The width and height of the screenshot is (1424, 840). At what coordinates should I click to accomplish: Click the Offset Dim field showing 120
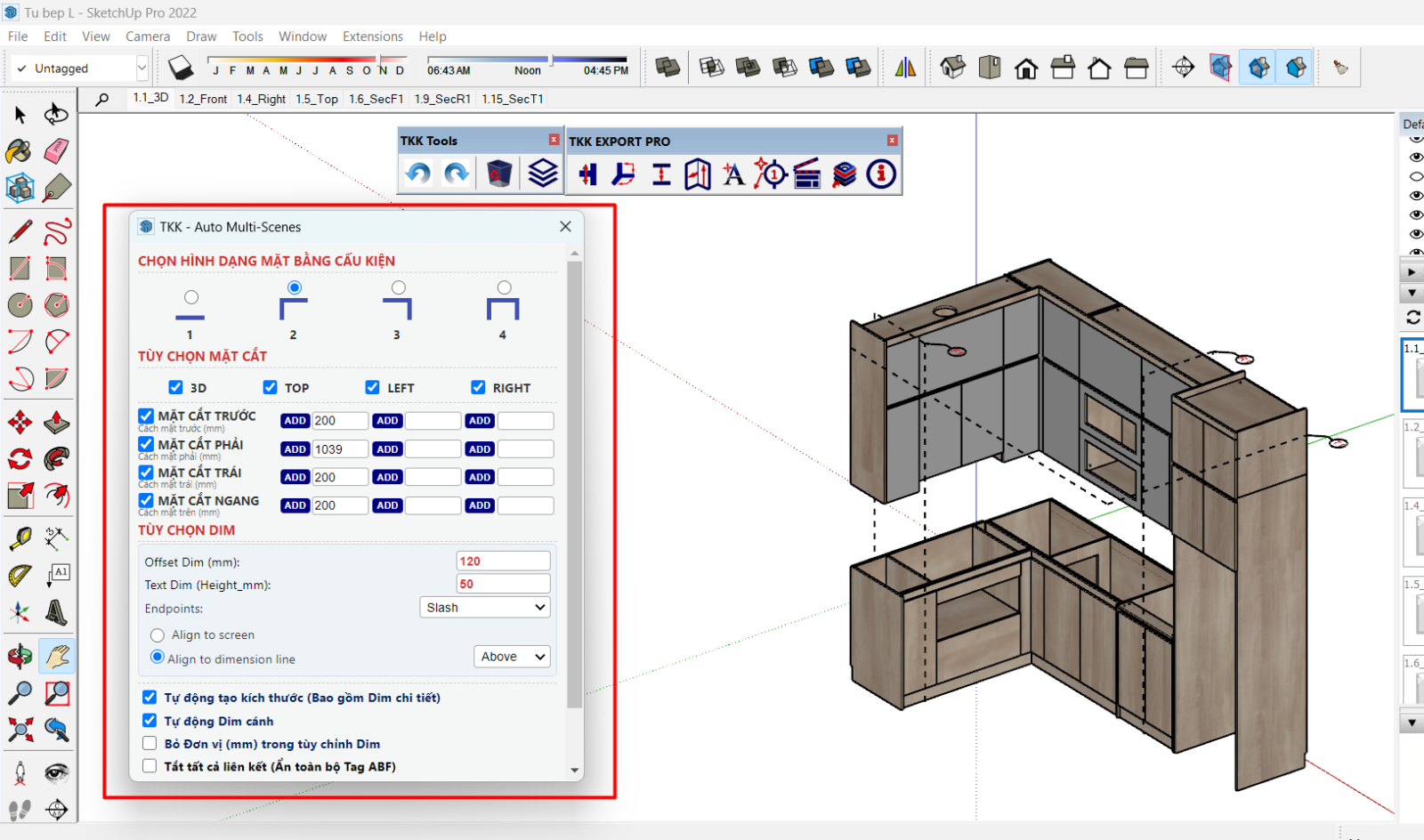coord(503,561)
